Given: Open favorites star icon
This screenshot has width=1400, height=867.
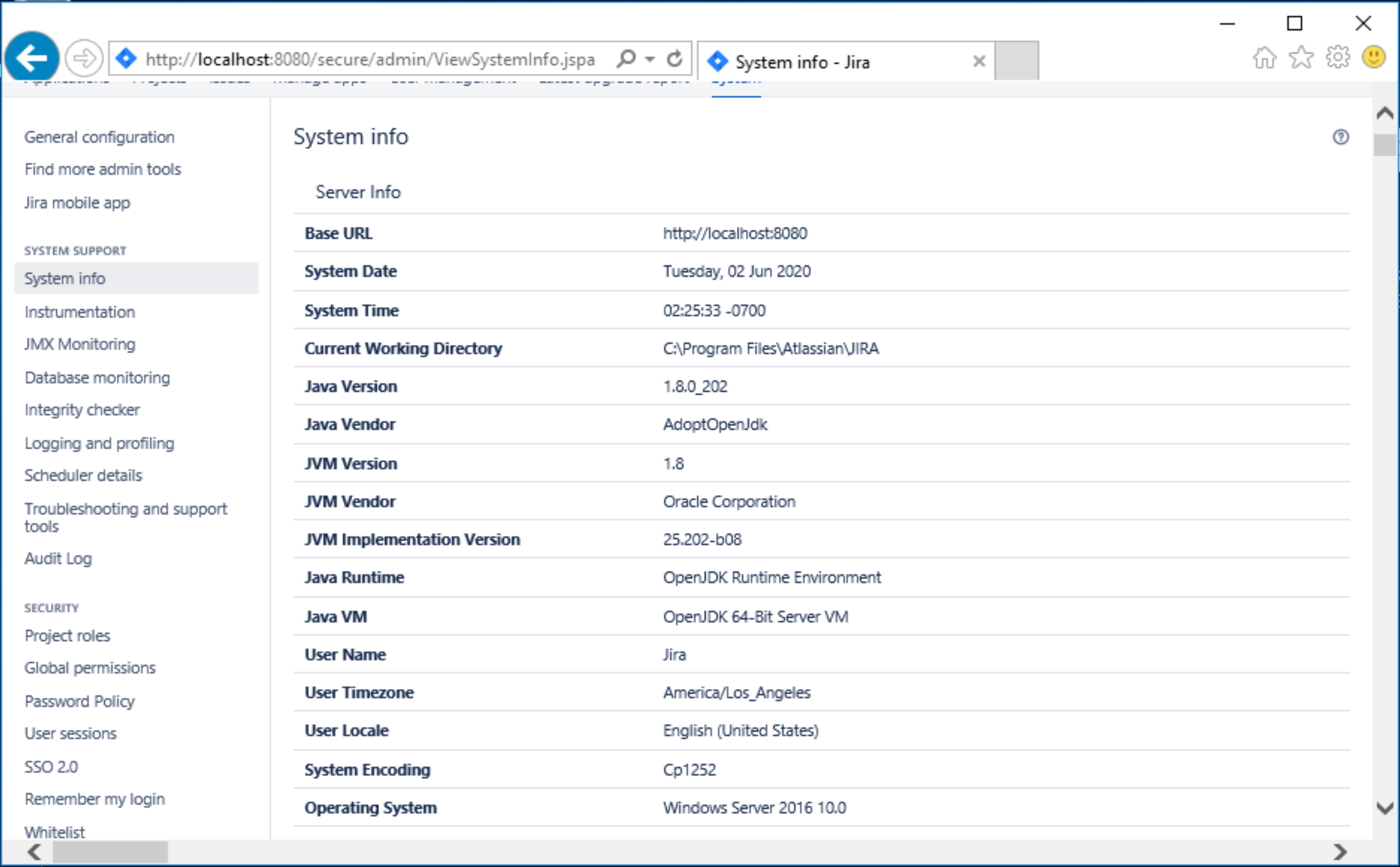Looking at the screenshot, I should coord(1301,57).
